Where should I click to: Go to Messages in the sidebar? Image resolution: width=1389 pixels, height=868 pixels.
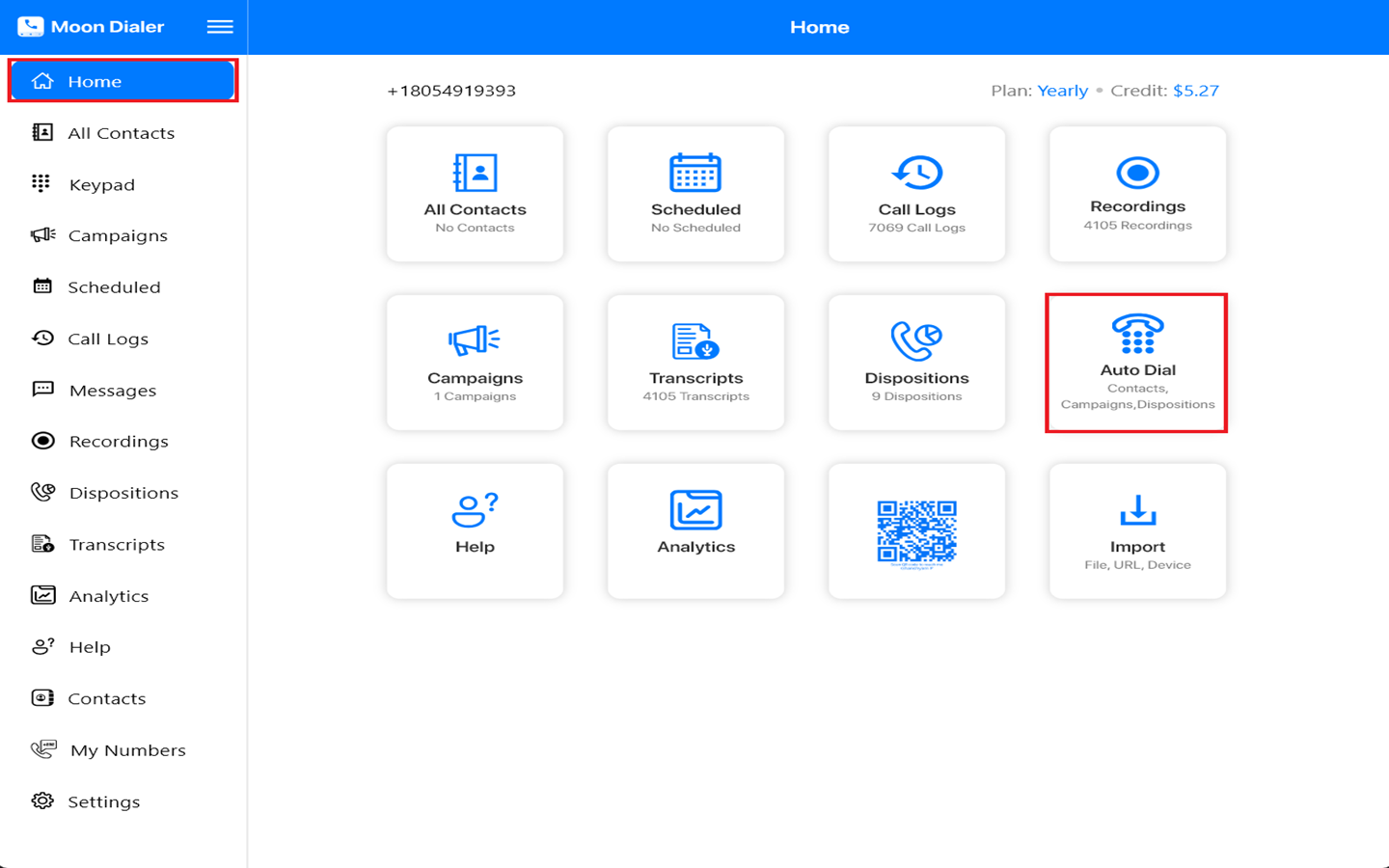[x=112, y=391]
